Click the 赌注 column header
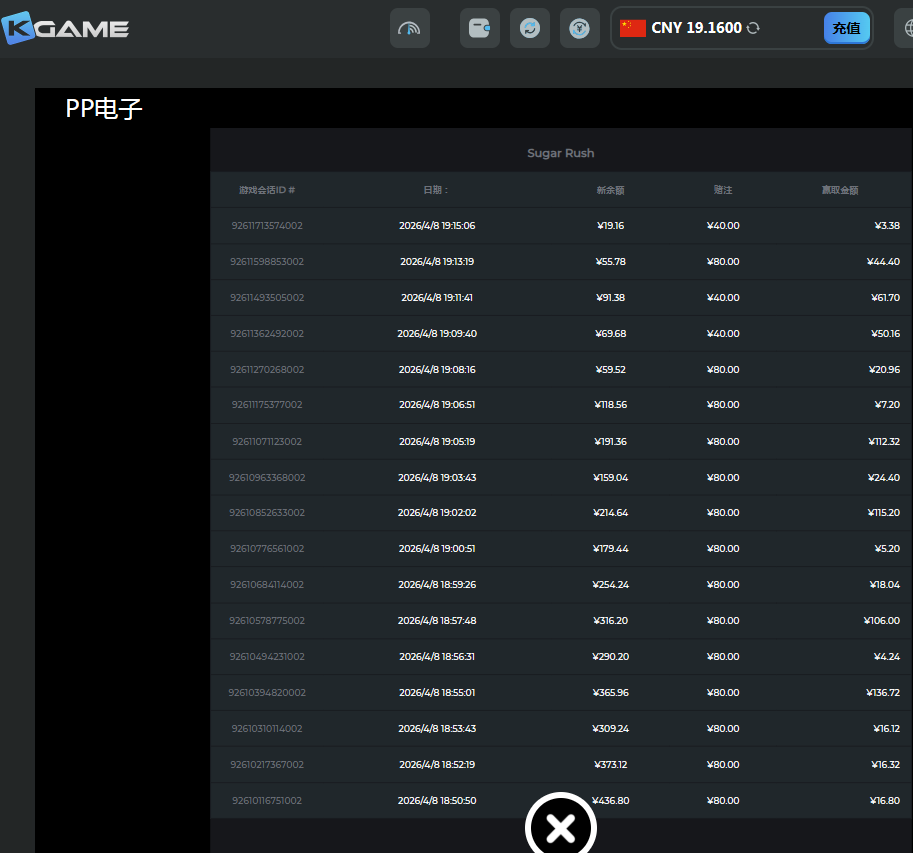 [x=722, y=190]
